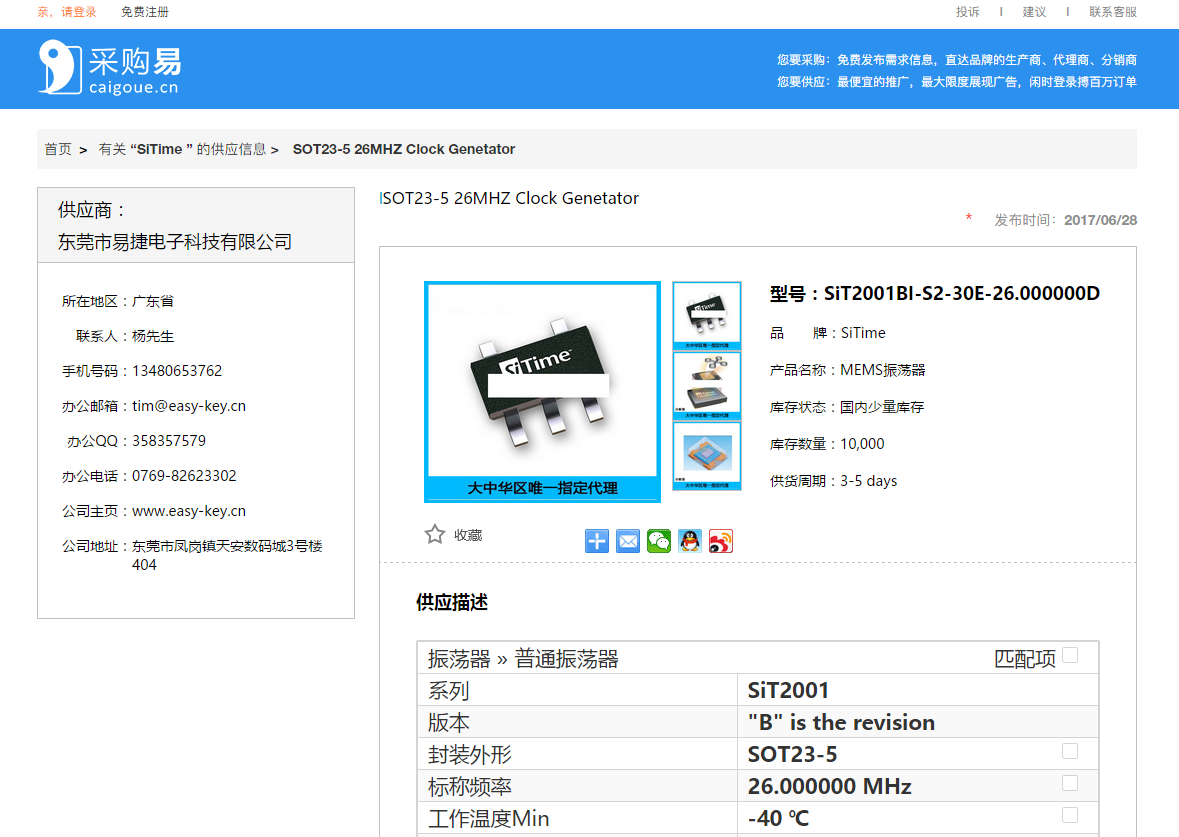The image size is (1179, 837).
Task: Select the first SOT23-5 chip thumbnail
Action: (707, 316)
